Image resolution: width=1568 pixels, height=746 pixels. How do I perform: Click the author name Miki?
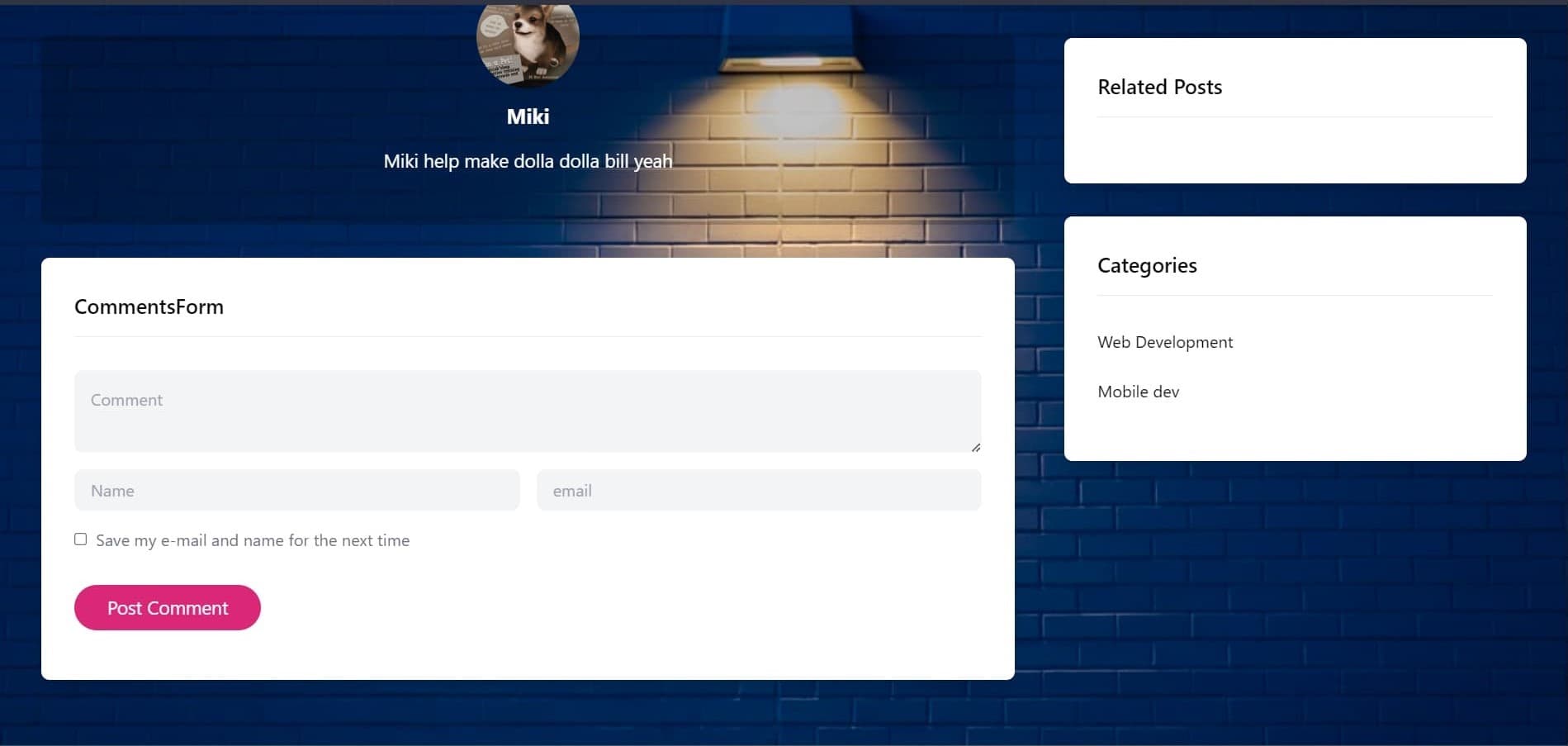(x=528, y=116)
